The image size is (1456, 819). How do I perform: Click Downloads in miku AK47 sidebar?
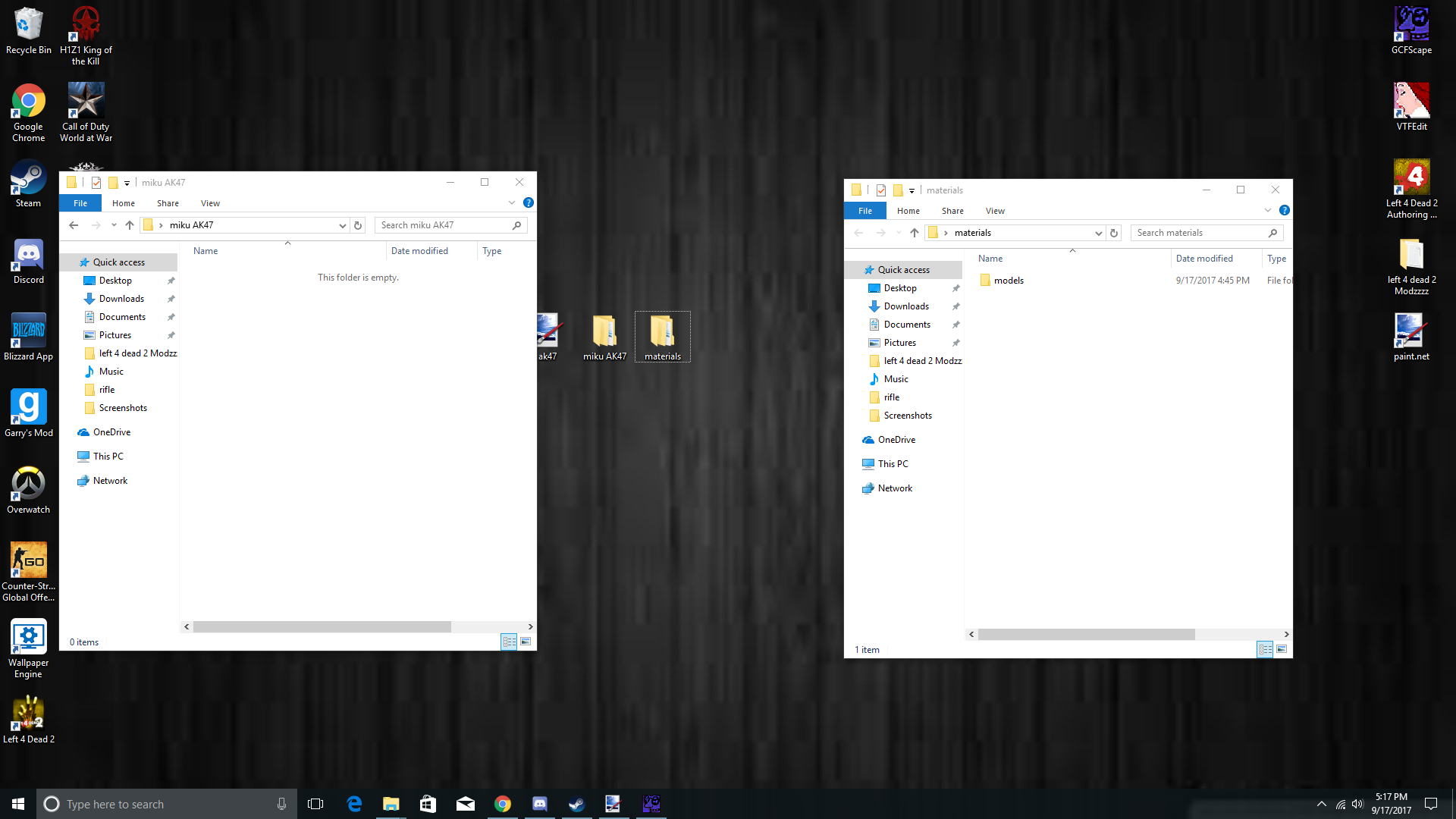point(121,299)
